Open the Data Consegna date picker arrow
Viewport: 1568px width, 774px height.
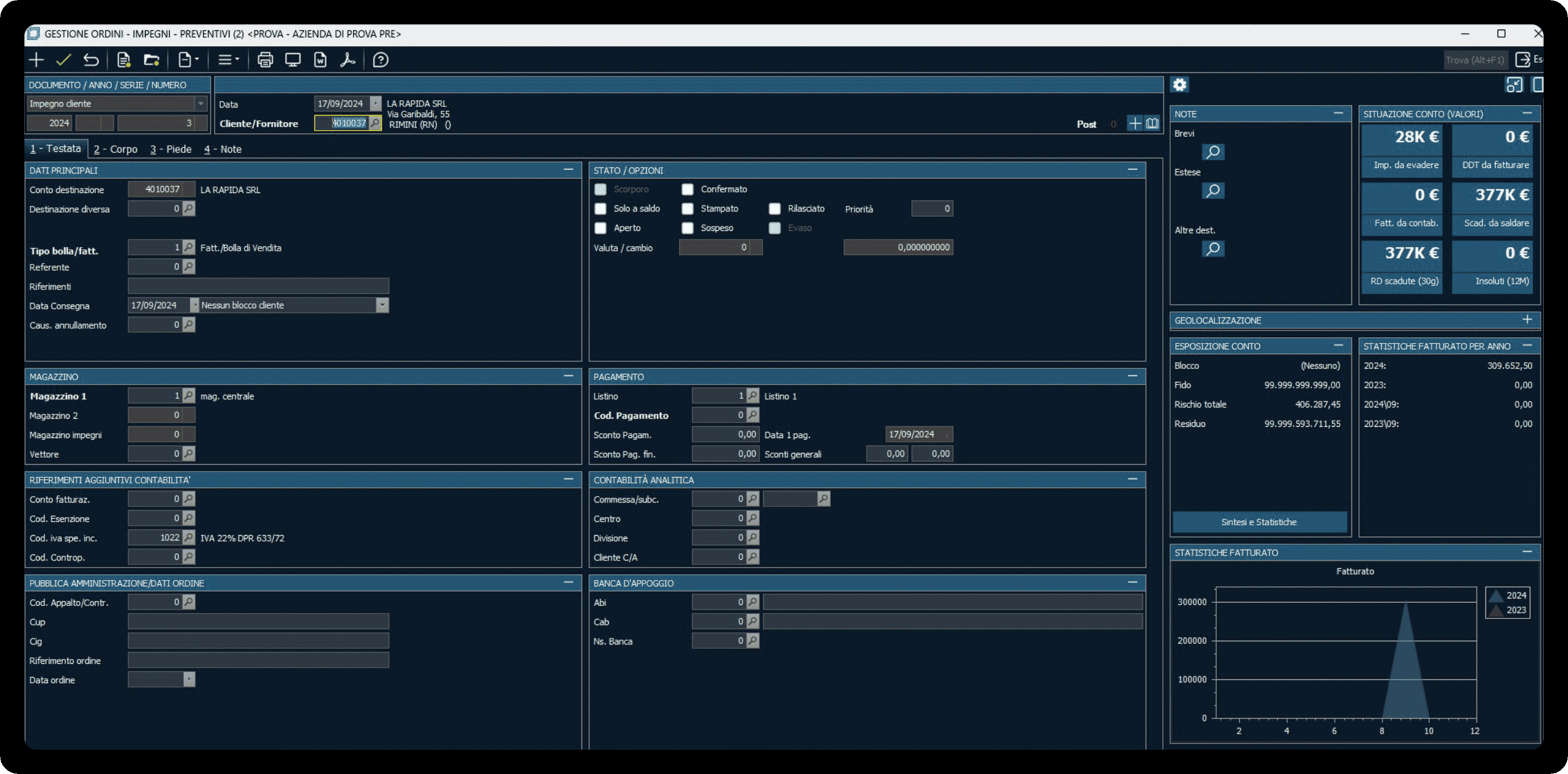(194, 305)
